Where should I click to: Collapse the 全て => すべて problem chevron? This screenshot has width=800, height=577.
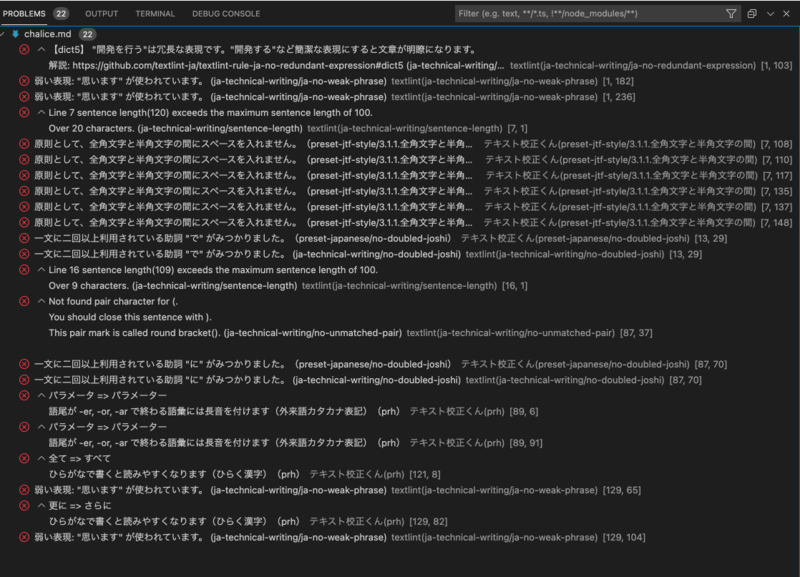click(x=41, y=458)
